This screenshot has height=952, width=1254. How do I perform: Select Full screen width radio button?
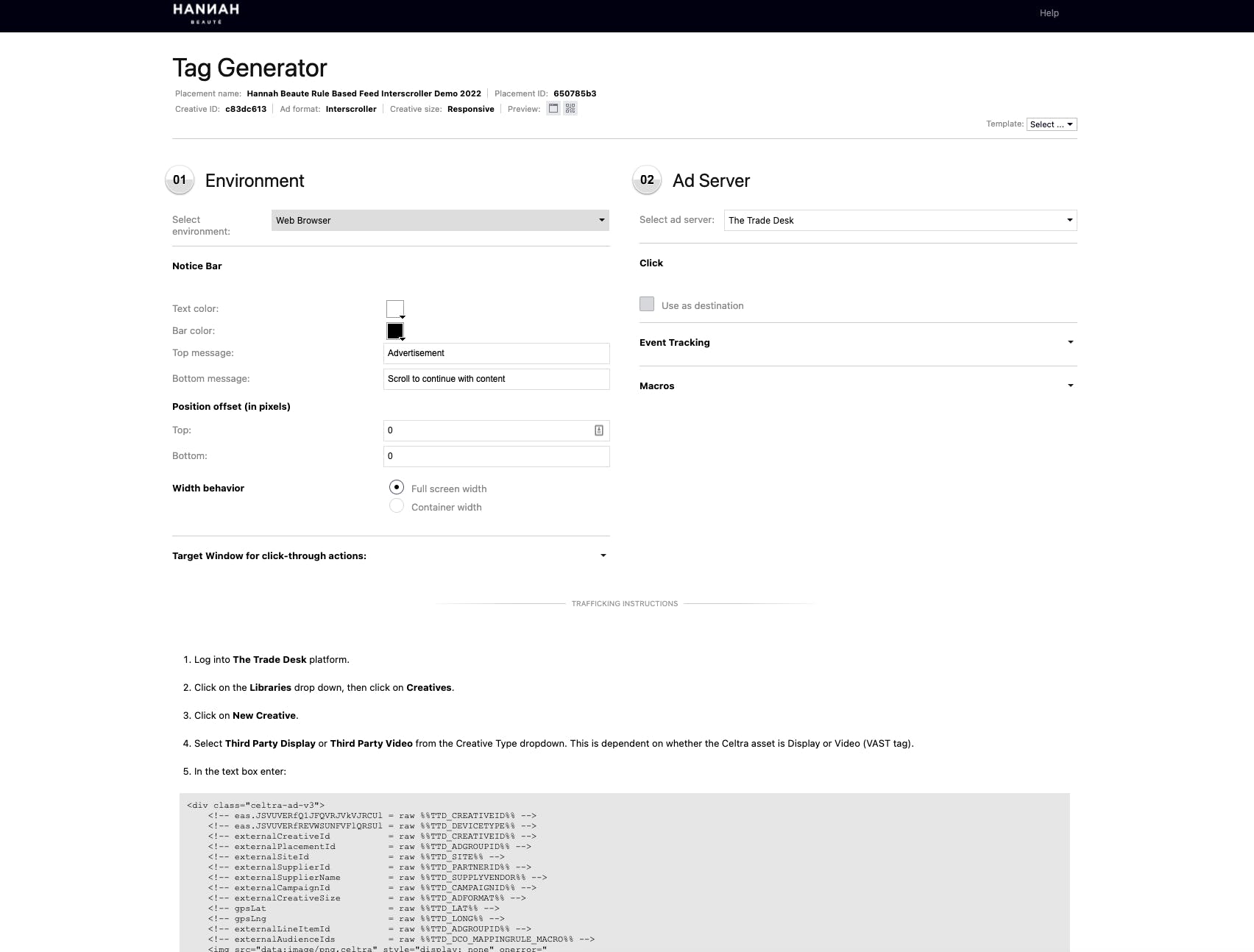pos(397,488)
